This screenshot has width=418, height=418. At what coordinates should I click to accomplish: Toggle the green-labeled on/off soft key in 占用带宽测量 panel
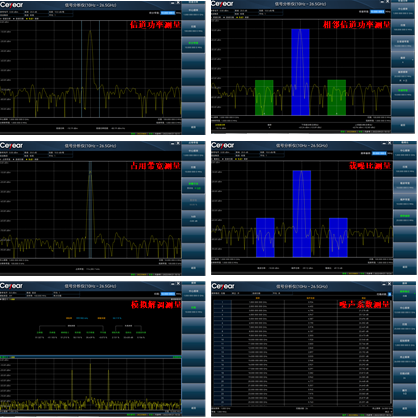coord(193,186)
